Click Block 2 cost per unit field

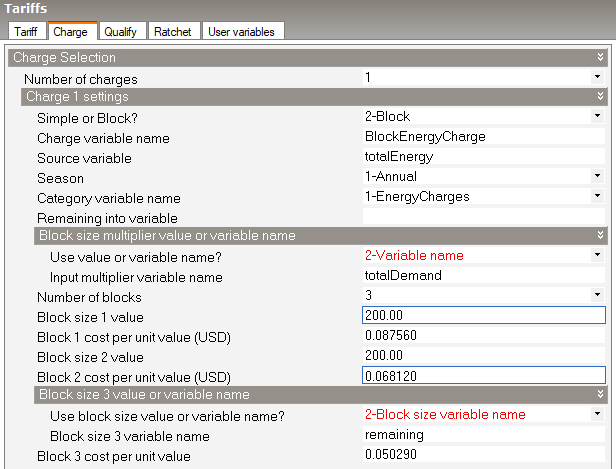tap(483, 375)
